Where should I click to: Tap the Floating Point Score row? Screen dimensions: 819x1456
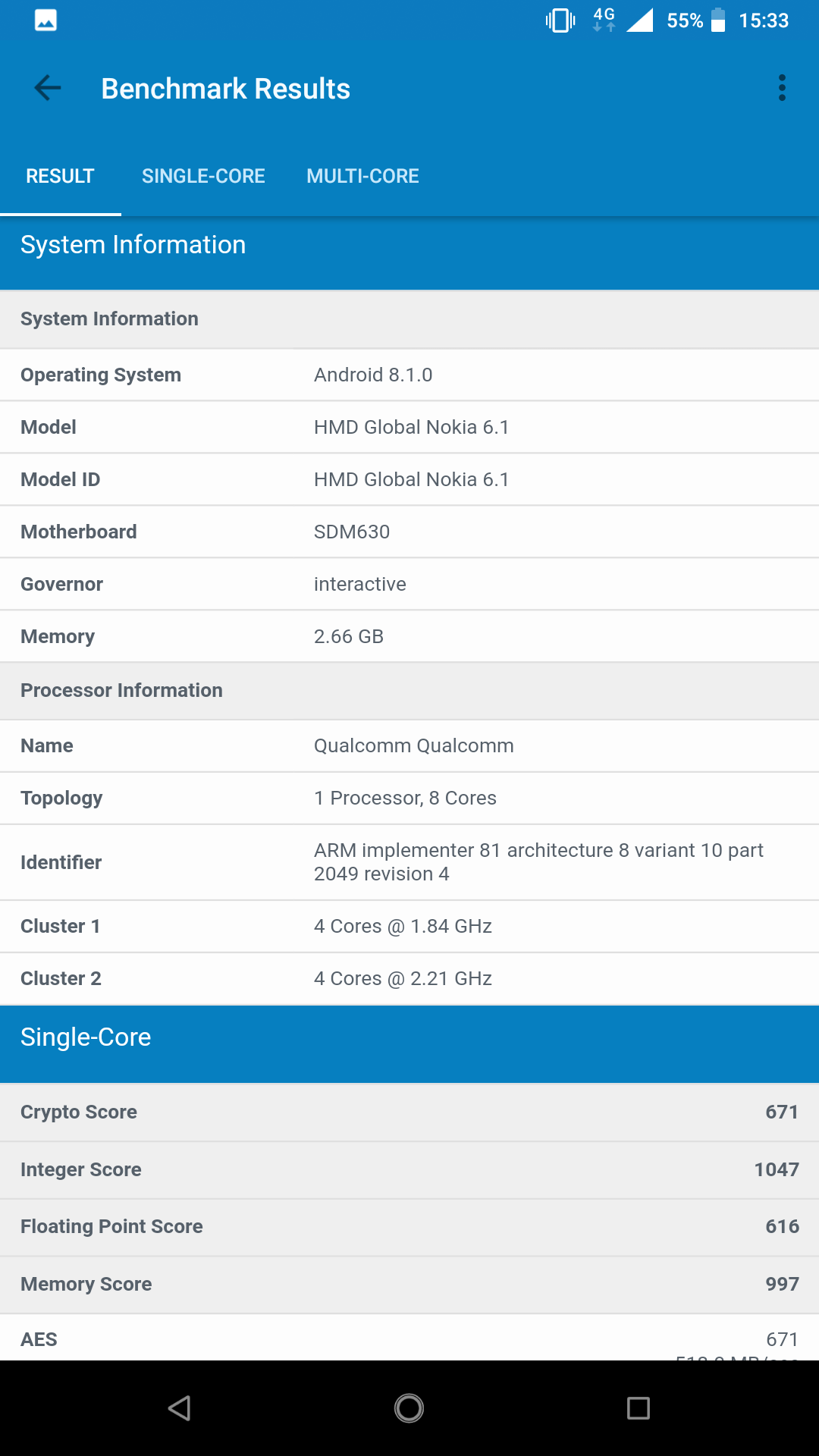(409, 1226)
